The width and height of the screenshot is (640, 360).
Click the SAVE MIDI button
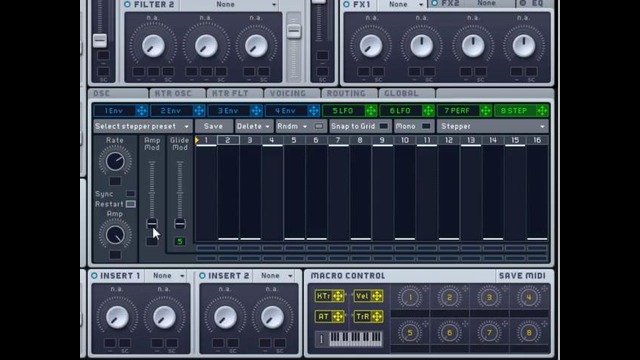pyautogui.click(x=522, y=276)
